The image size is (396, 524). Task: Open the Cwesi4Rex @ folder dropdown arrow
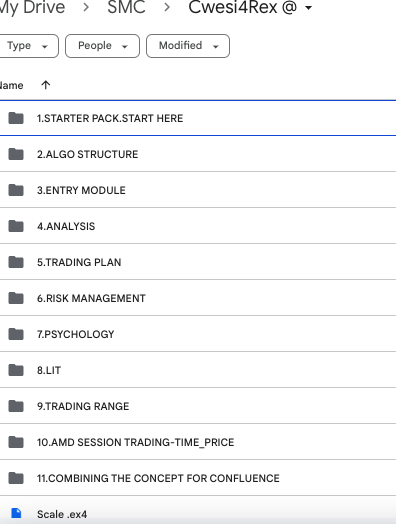[308, 8]
